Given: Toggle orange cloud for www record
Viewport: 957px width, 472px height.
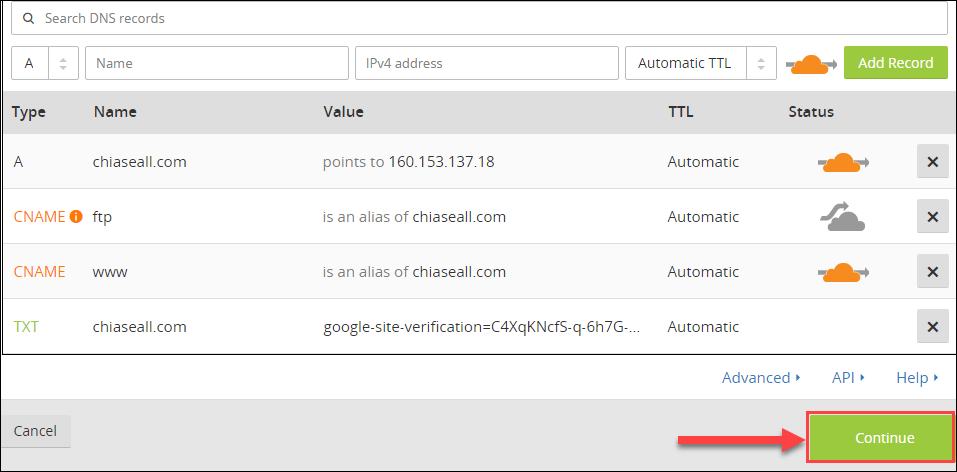Looking at the screenshot, I should [x=843, y=272].
